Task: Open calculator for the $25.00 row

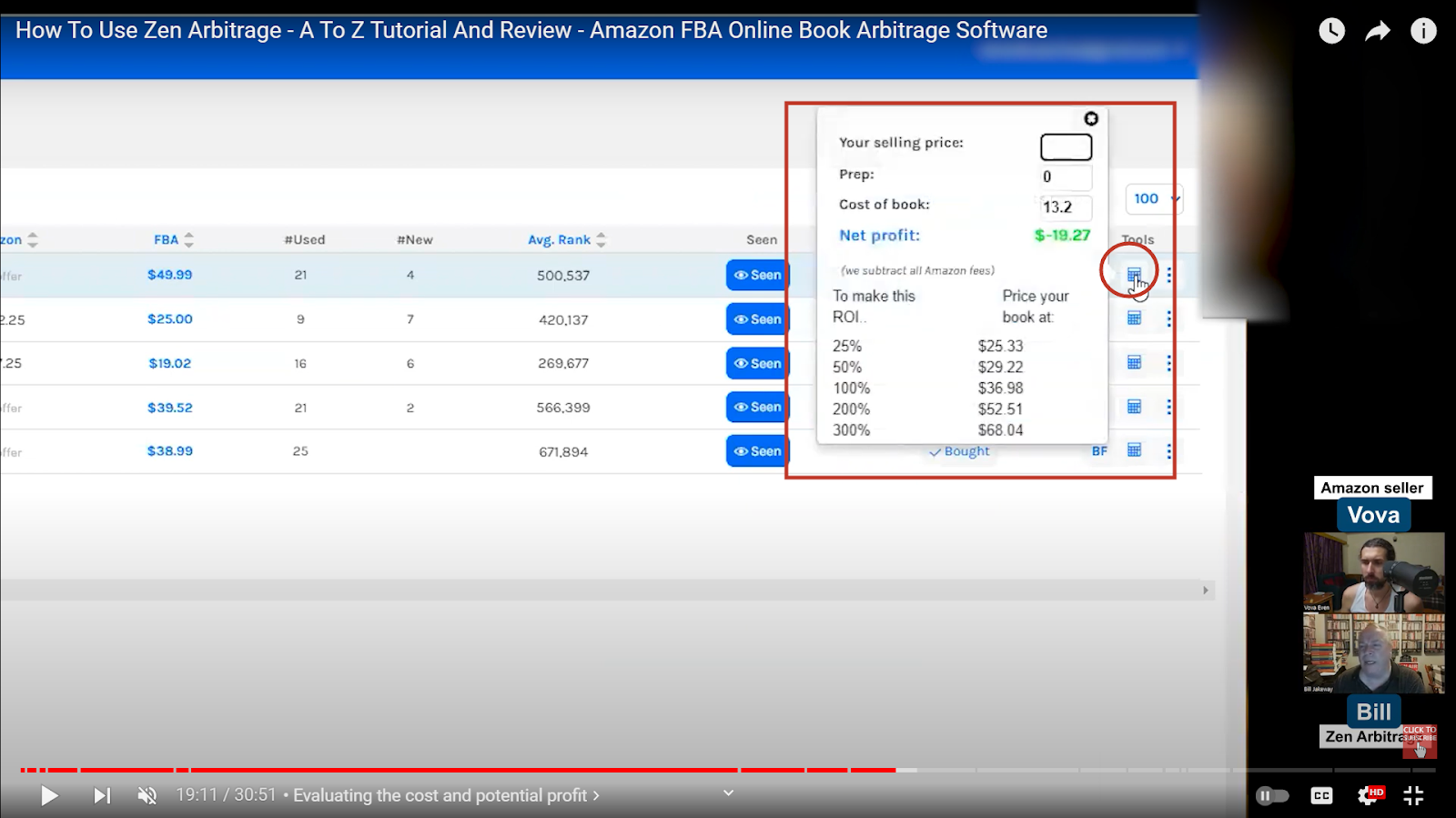Action: point(1134,318)
